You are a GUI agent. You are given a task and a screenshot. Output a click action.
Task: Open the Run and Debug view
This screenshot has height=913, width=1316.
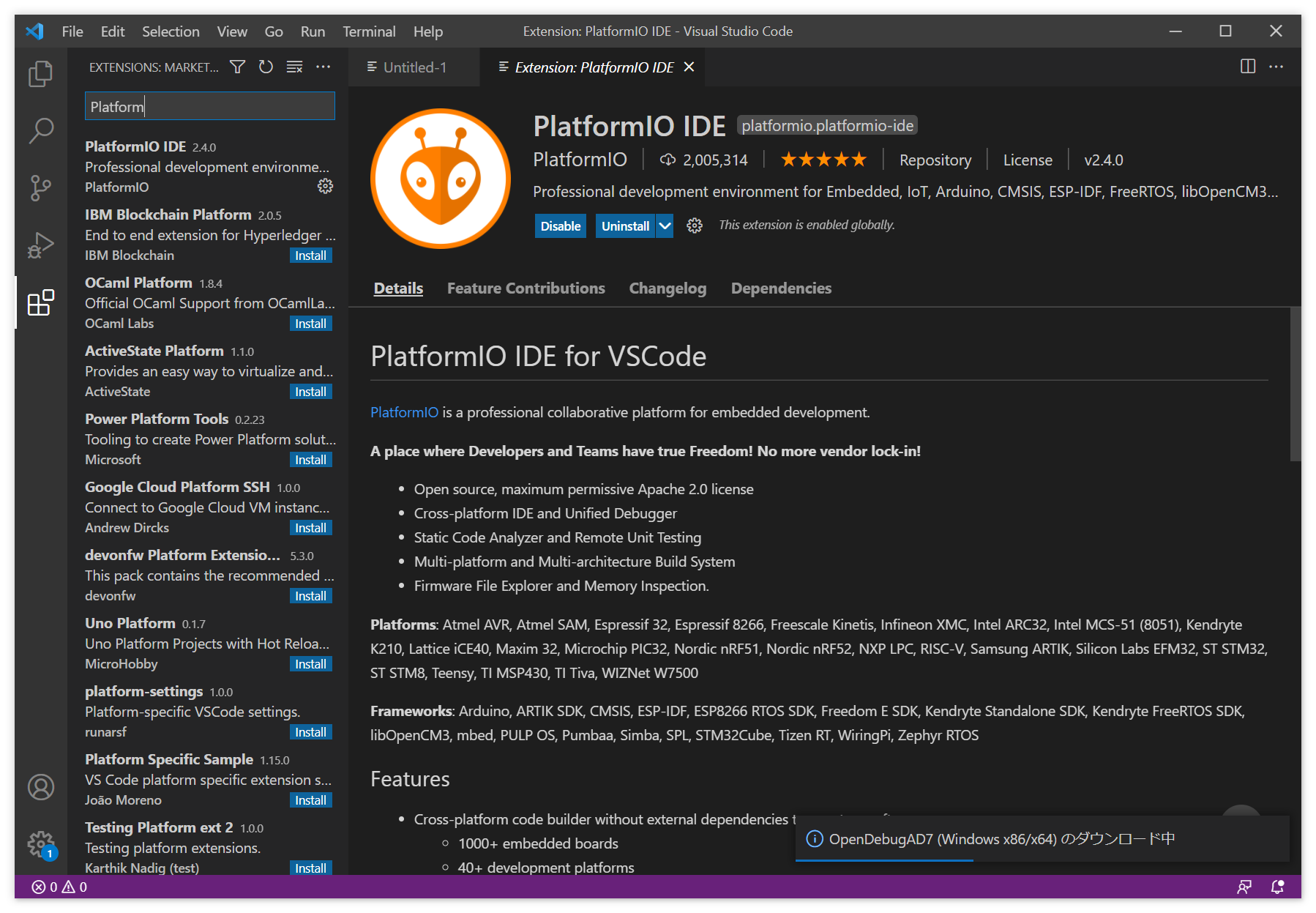tap(41, 245)
